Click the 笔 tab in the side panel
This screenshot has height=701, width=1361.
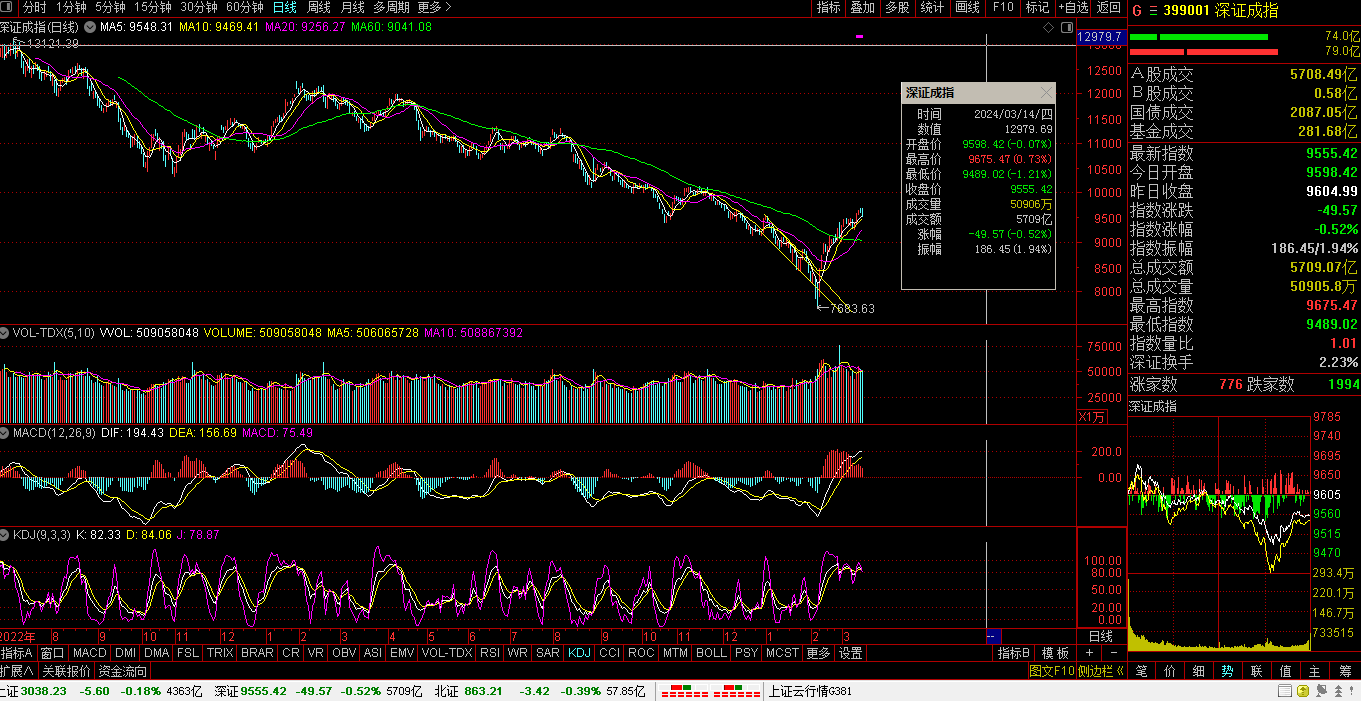pos(1142,671)
